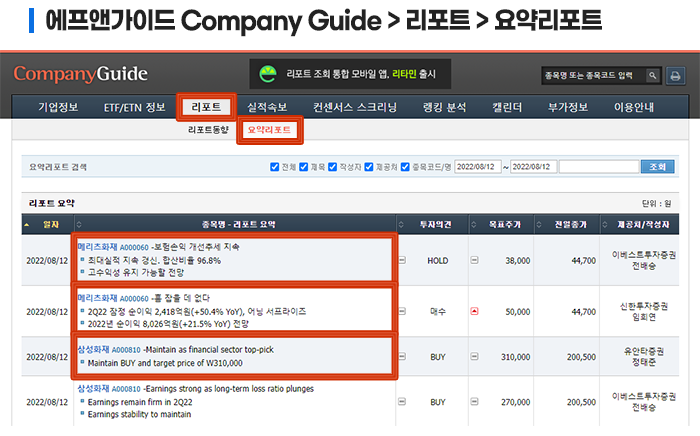Screen dimensions: 700x436
Task: Click the sort icon in 일자 column header
Action: 26,224
